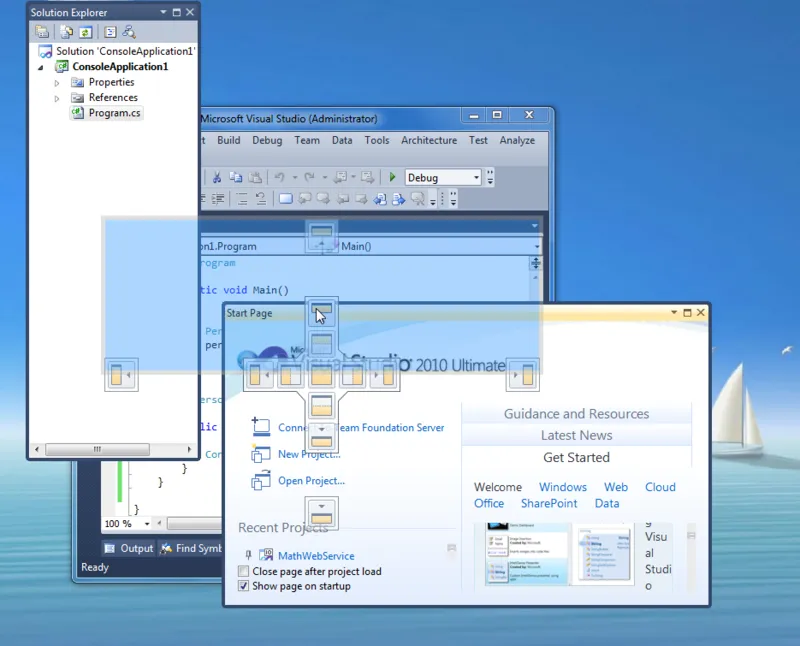Toggle a bookmark on the current line
Image resolution: width=800 pixels, height=646 pixels.
(x=286, y=198)
